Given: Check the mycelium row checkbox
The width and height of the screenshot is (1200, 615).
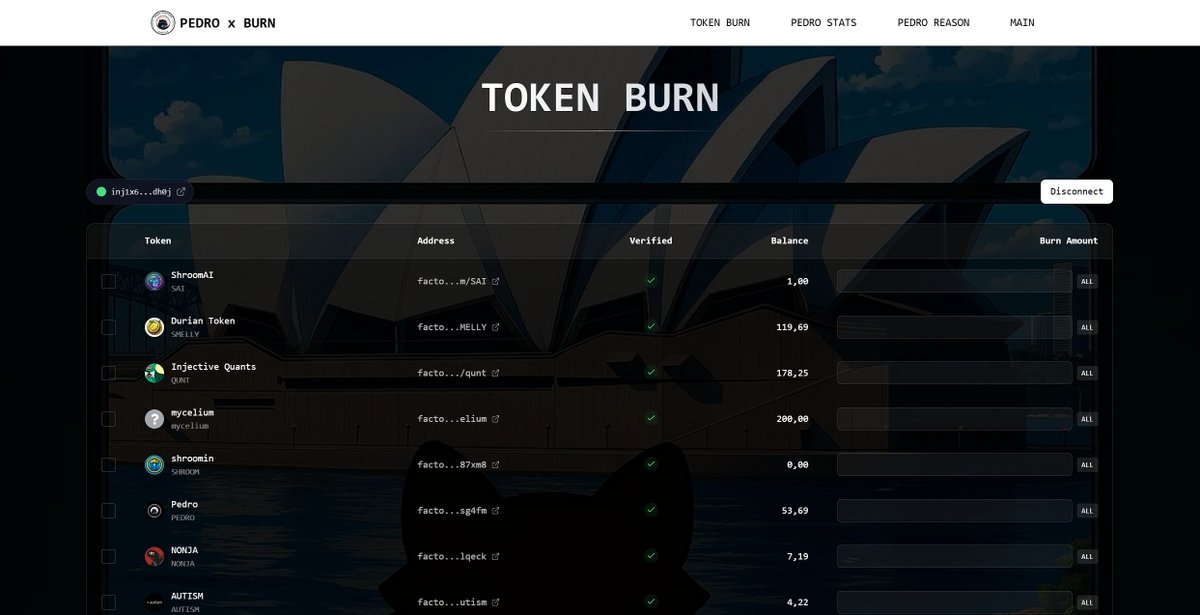Looking at the screenshot, I should point(108,419).
